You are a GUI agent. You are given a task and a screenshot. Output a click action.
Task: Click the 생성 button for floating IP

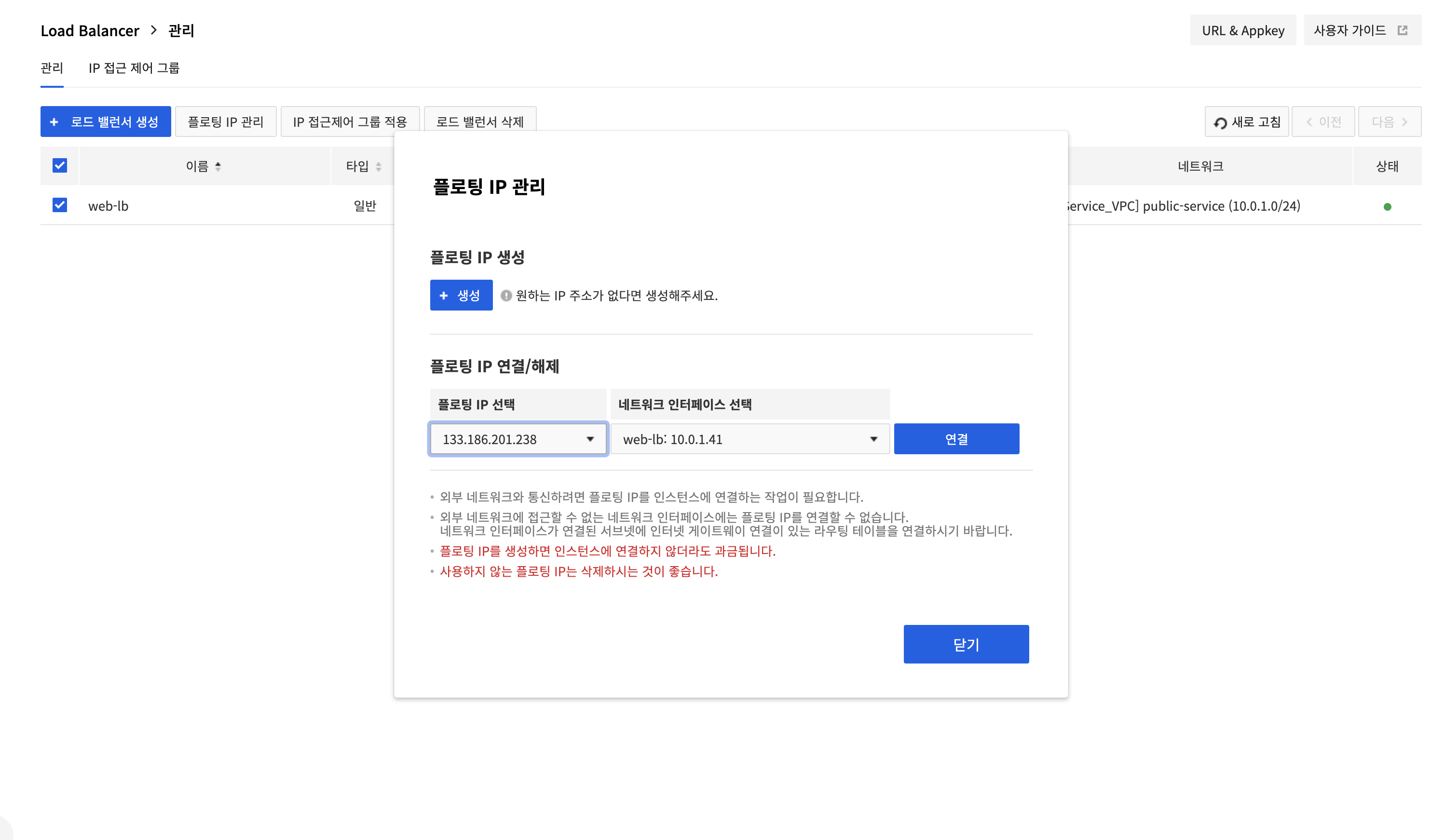click(x=461, y=295)
